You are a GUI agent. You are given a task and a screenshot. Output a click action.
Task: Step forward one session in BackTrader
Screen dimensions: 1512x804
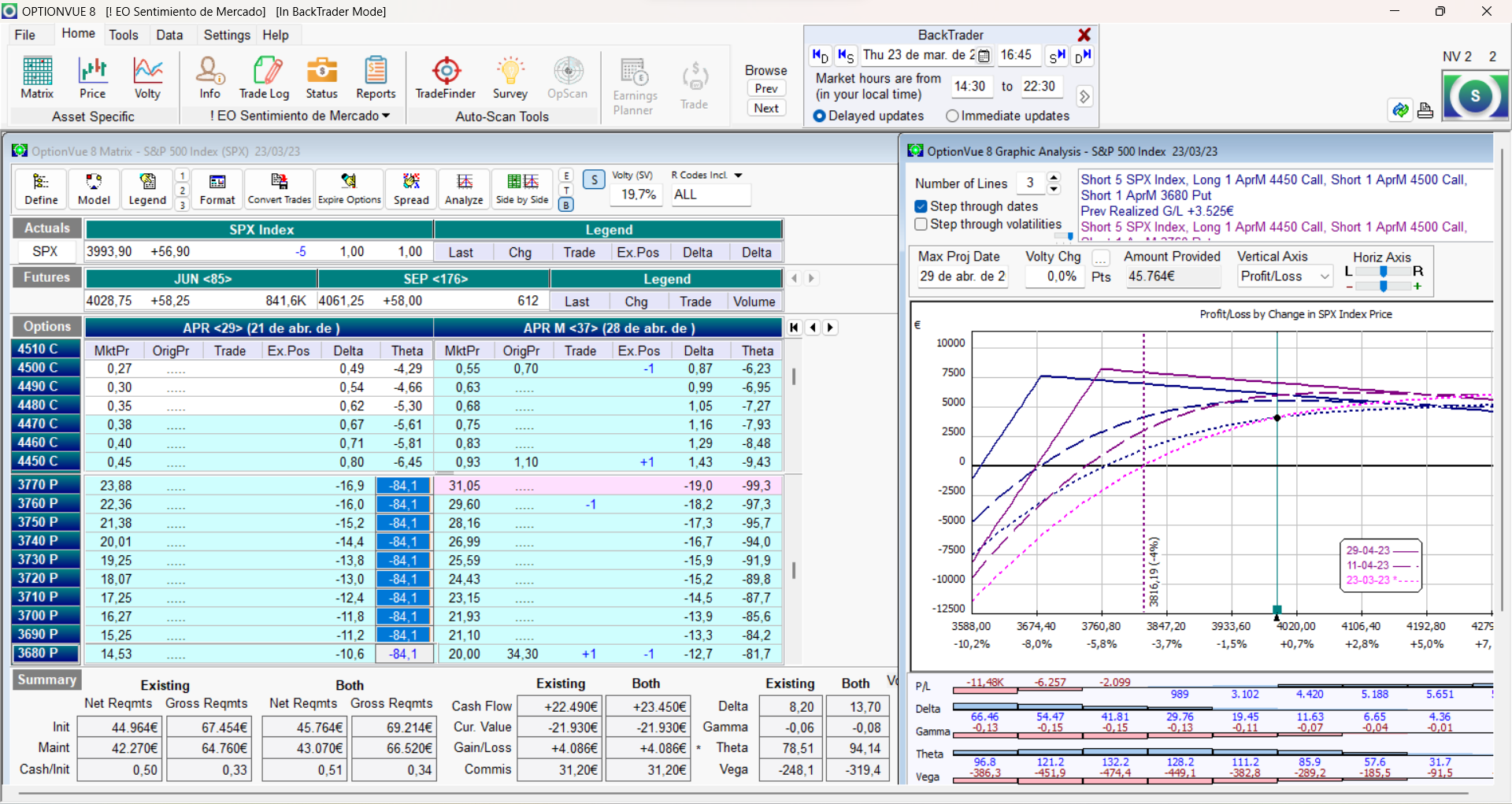[1057, 56]
